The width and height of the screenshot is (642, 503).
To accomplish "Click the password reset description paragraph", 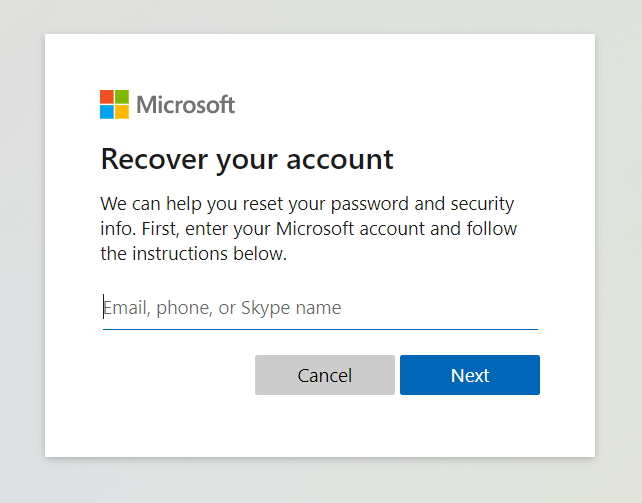I will click(309, 229).
